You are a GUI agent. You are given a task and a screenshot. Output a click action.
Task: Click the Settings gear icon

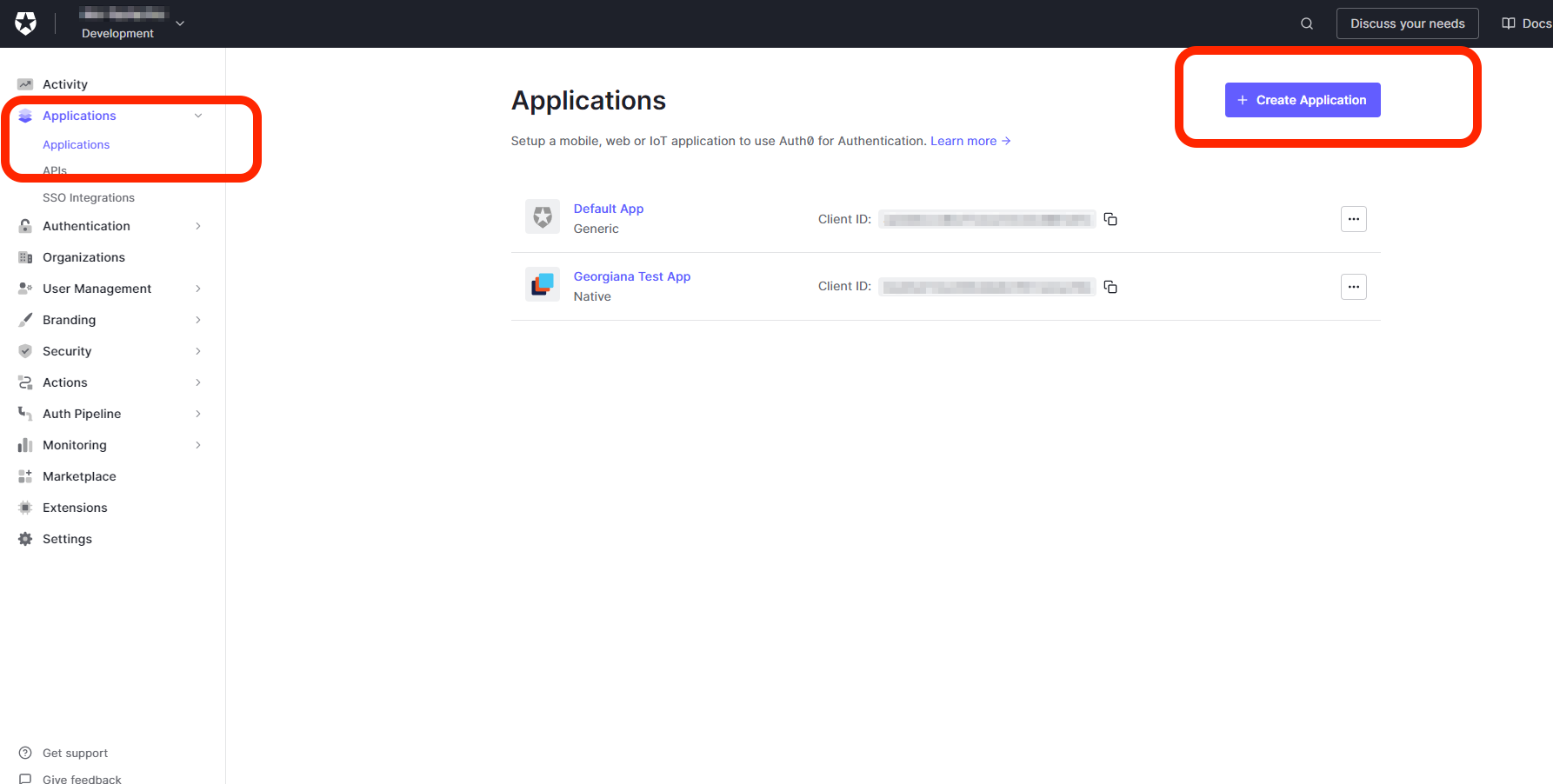[25, 539]
